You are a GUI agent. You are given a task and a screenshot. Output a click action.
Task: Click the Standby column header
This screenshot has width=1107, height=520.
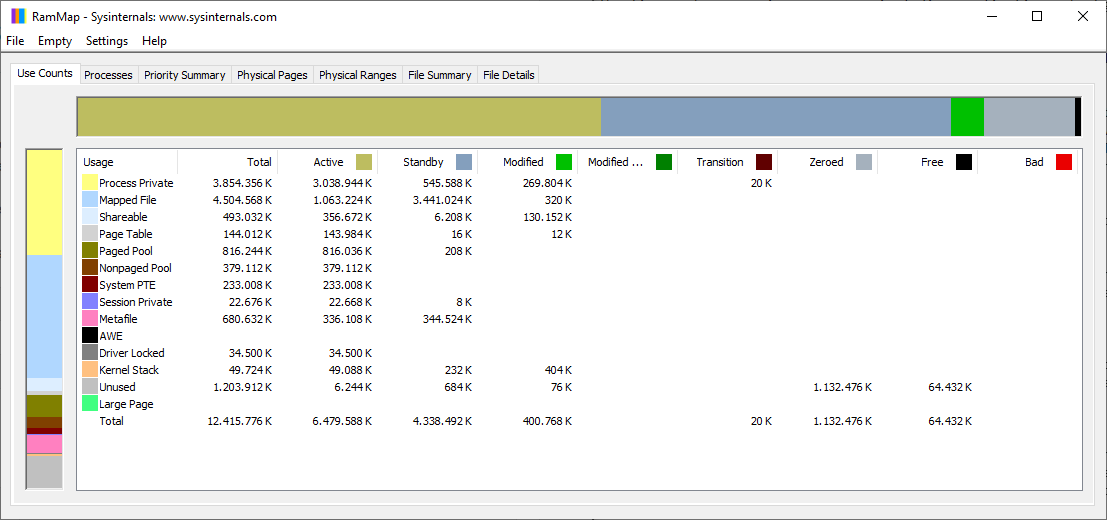(428, 162)
